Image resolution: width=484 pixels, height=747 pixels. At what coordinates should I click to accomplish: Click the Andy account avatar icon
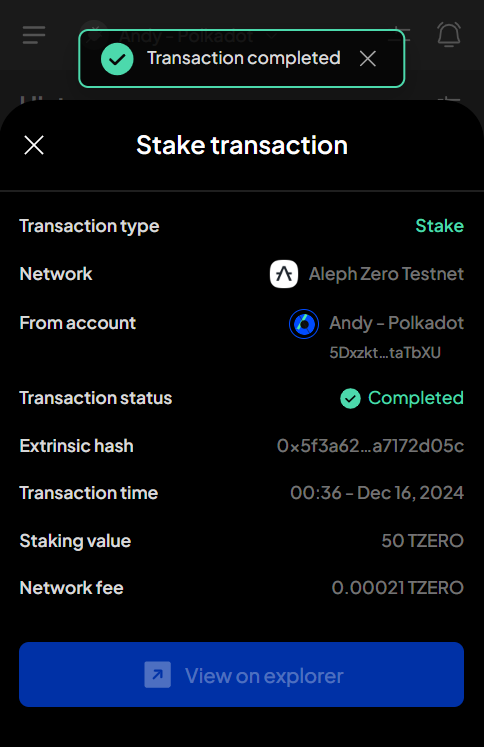coord(304,324)
